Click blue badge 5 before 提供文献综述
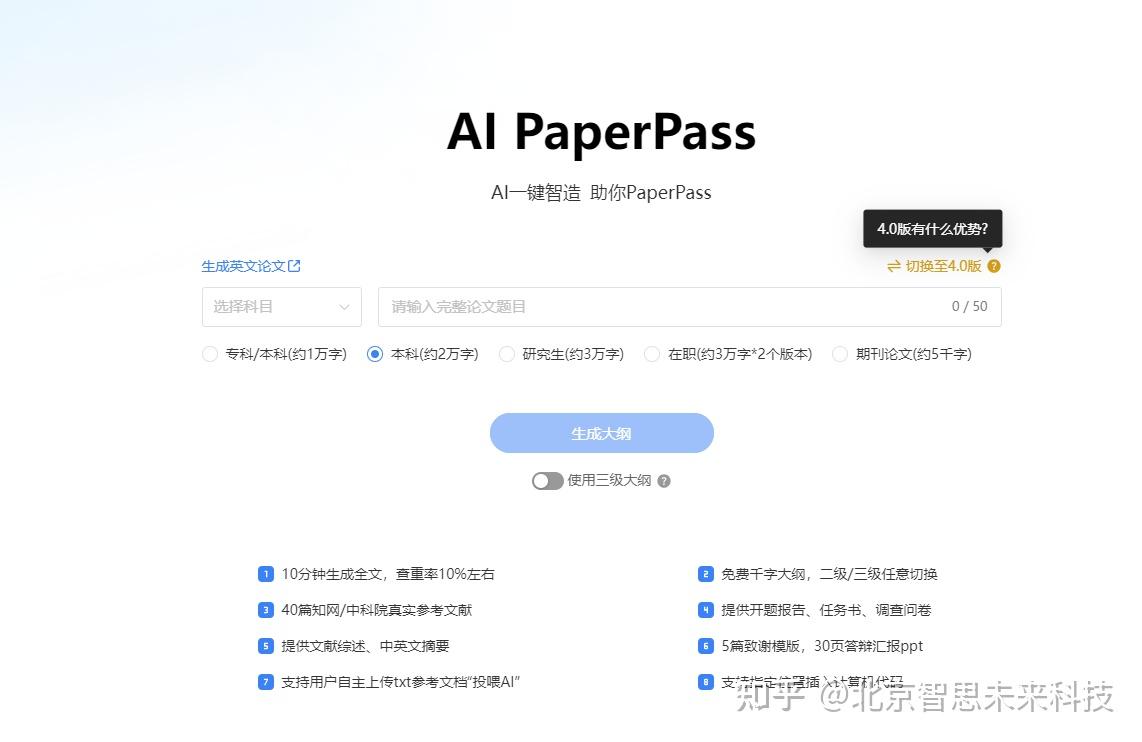Screen dimensions: 1142x742 tap(266, 645)
